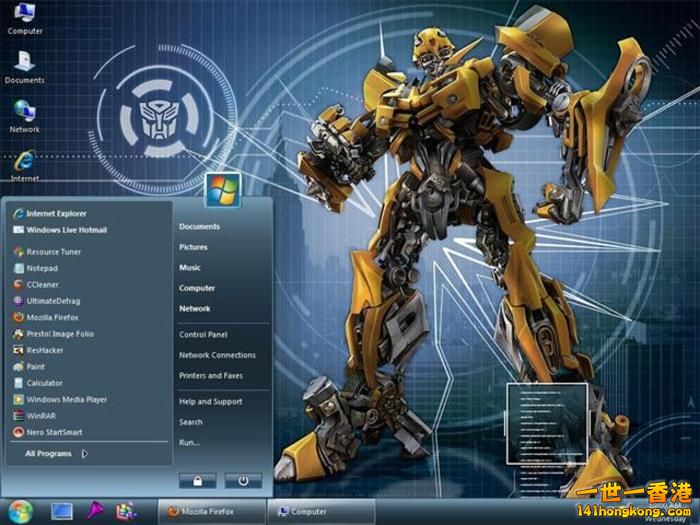
Task: Select the Windows Live Hotmail text entry
Action: tap(67, 230)
